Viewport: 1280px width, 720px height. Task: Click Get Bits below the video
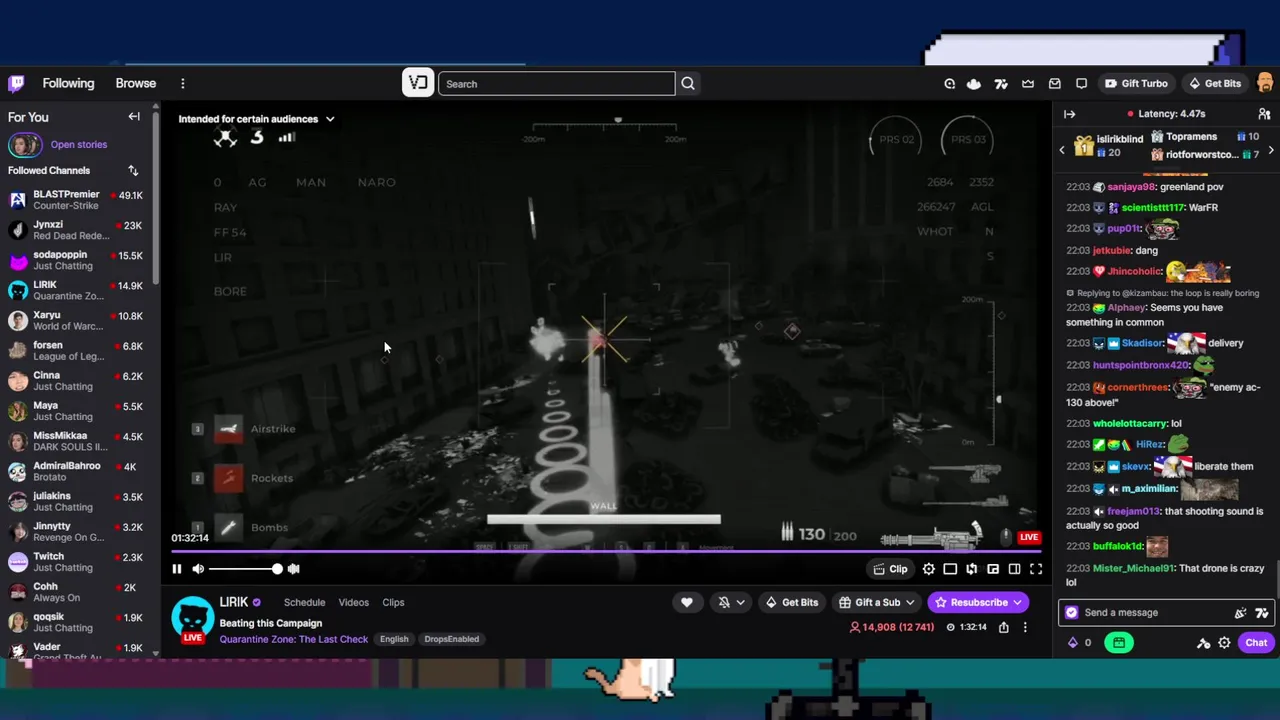coord(792,602)
